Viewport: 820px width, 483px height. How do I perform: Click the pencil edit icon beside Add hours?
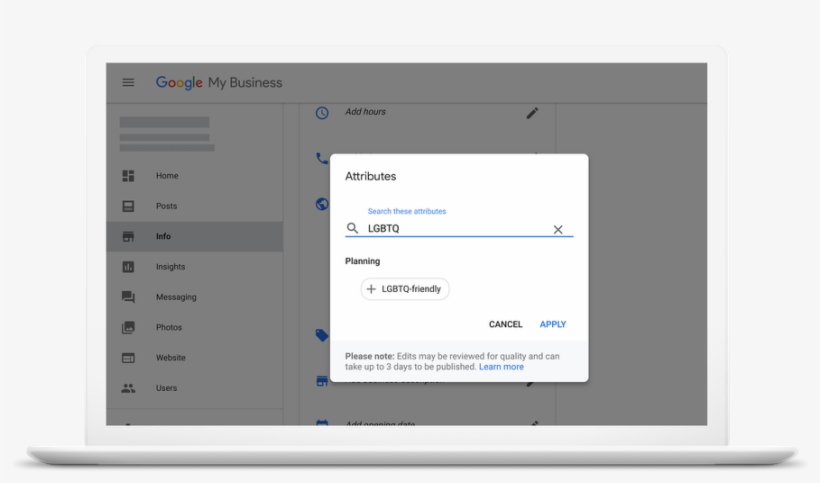[x=532, y=113]
